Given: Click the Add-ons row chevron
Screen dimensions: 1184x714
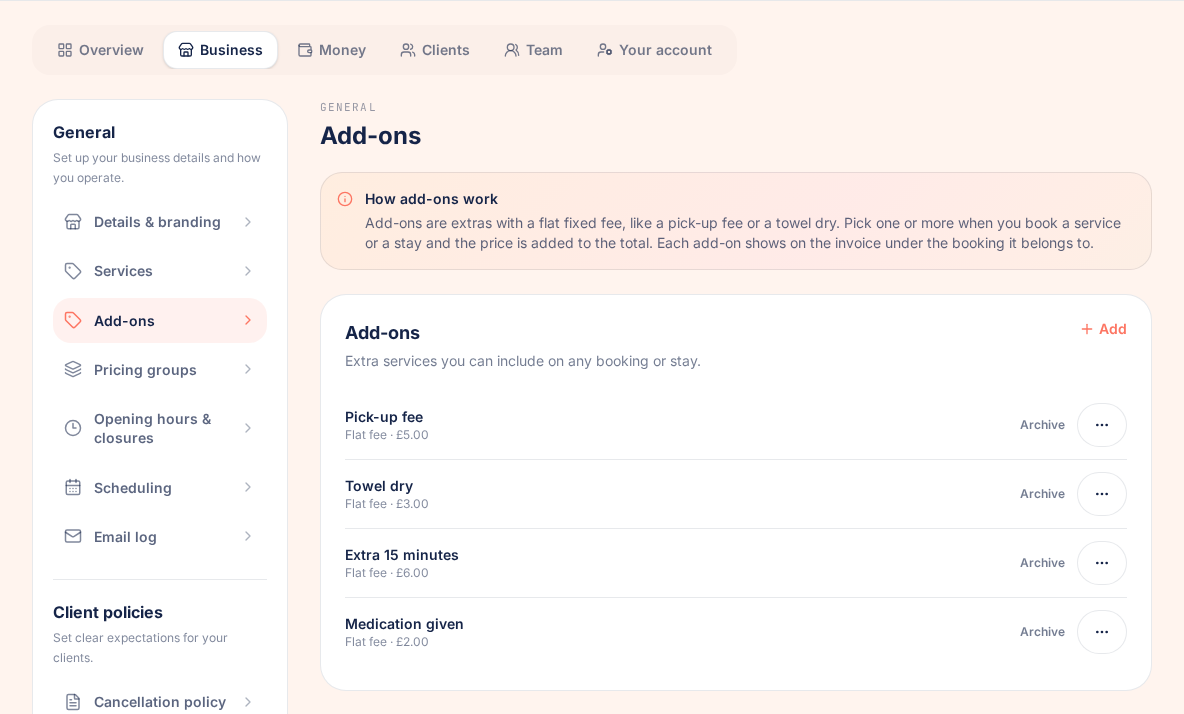Looking at the screenshot, I should point(248,320).
